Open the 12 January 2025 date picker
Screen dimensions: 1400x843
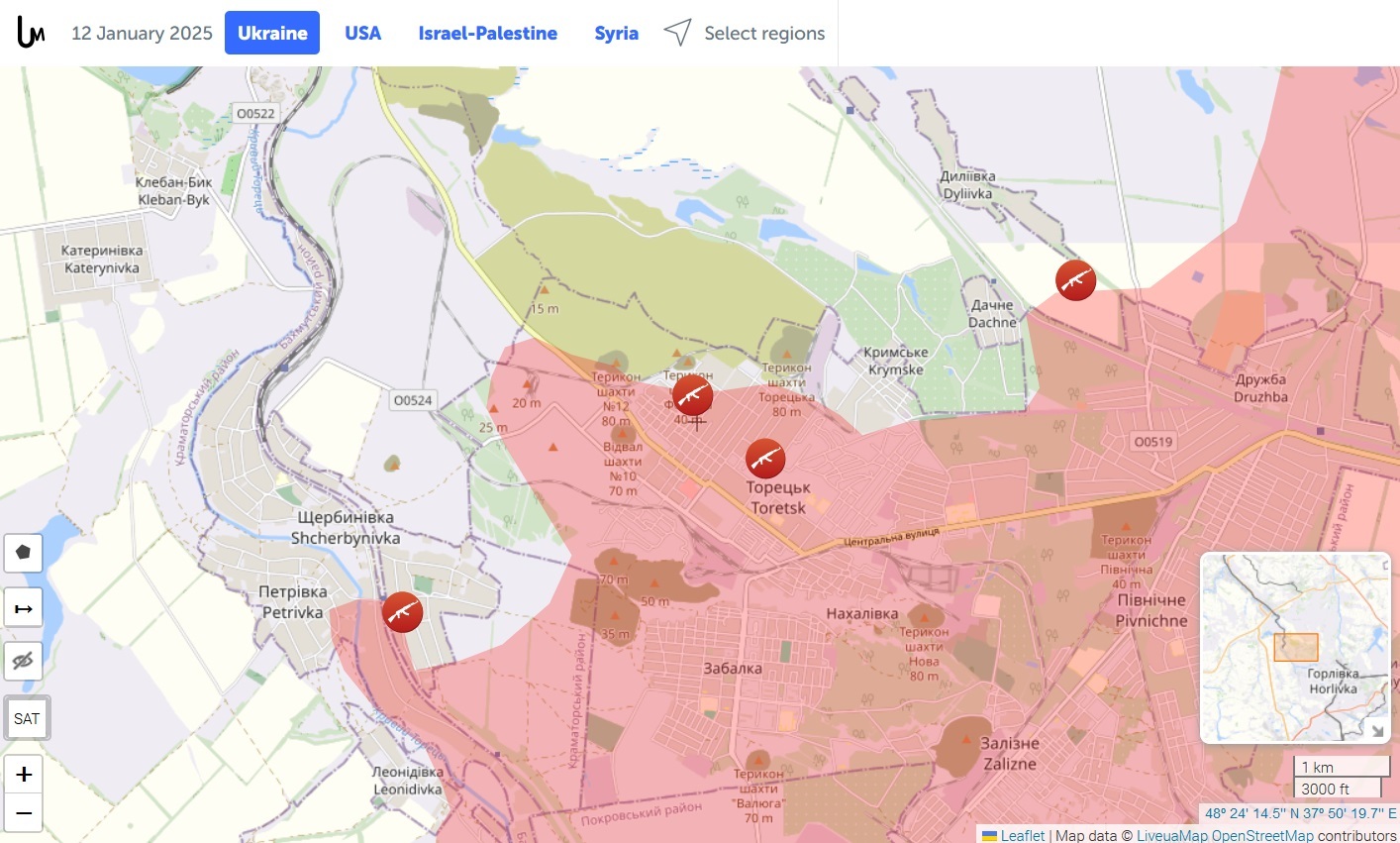pyautogui.click(x=142, y=33)
